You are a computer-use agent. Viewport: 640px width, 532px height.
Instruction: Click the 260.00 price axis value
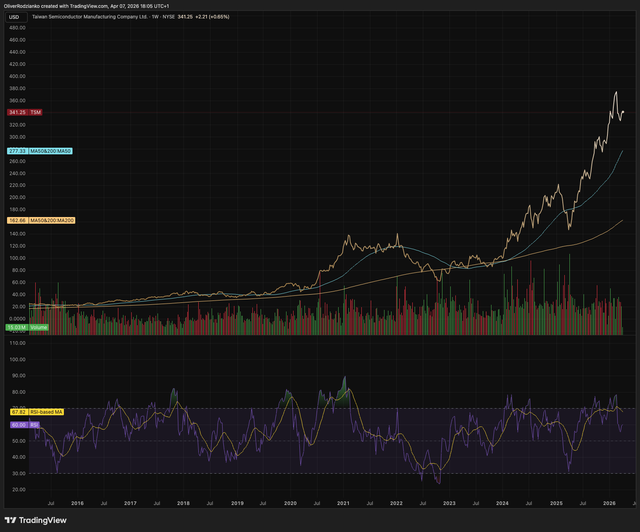pos(17,161)
